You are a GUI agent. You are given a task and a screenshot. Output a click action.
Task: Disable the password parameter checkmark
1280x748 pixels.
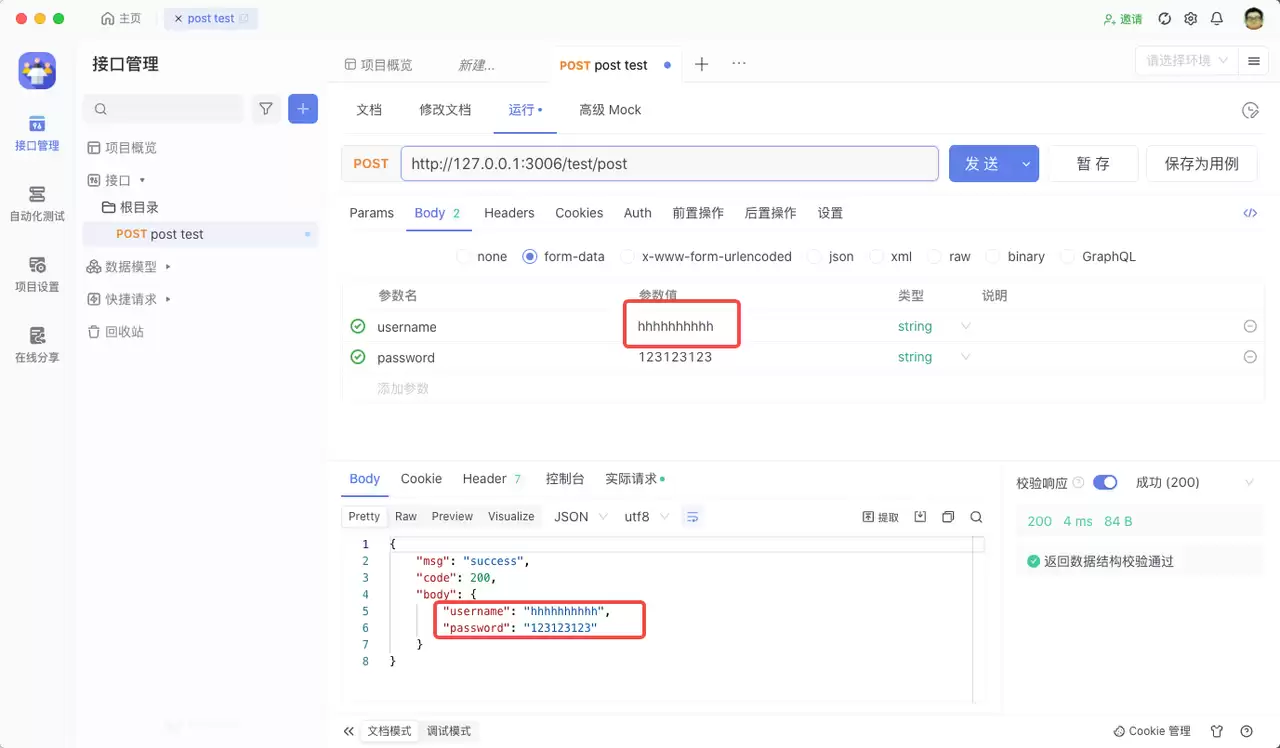358,357
